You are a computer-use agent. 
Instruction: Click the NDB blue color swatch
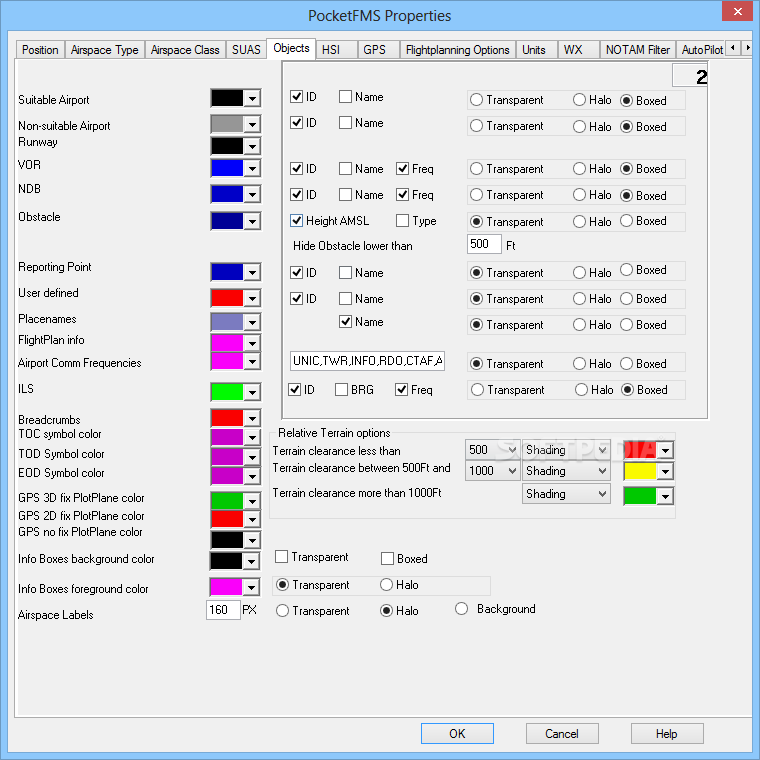[x=227, y=194]
